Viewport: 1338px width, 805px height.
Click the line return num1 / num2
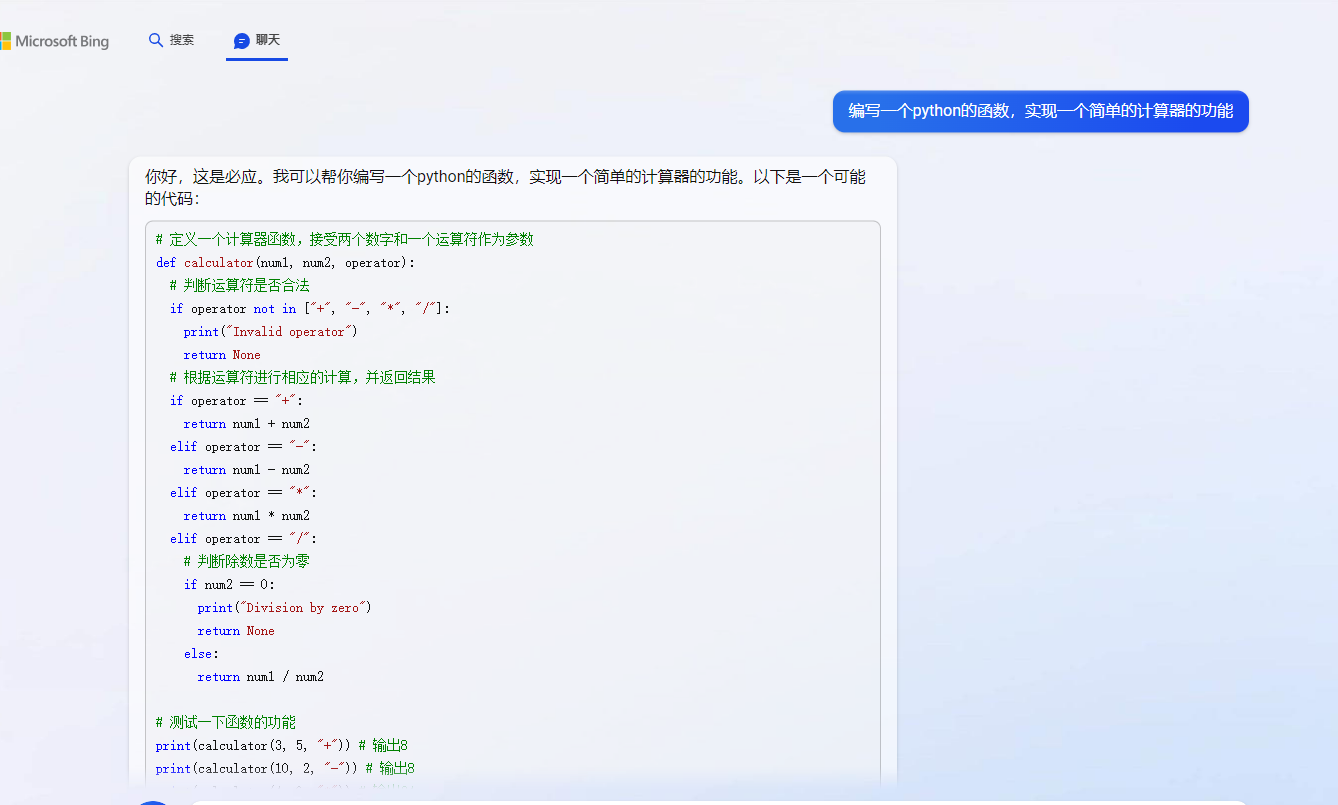click(x=261, y=677)
